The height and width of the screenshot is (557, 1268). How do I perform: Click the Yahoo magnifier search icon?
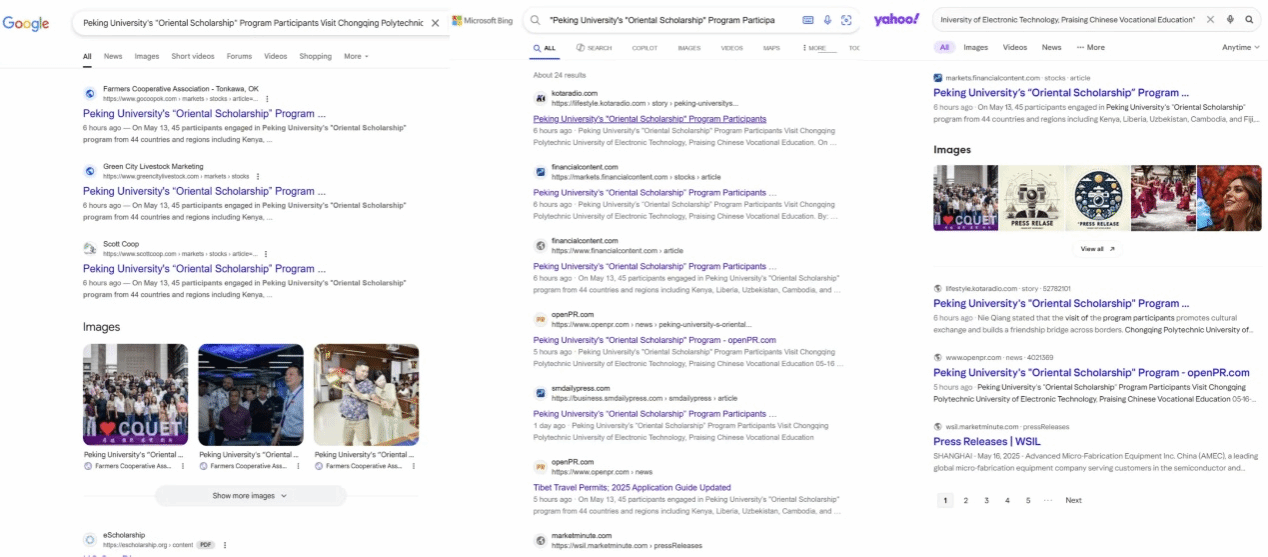1248,19
